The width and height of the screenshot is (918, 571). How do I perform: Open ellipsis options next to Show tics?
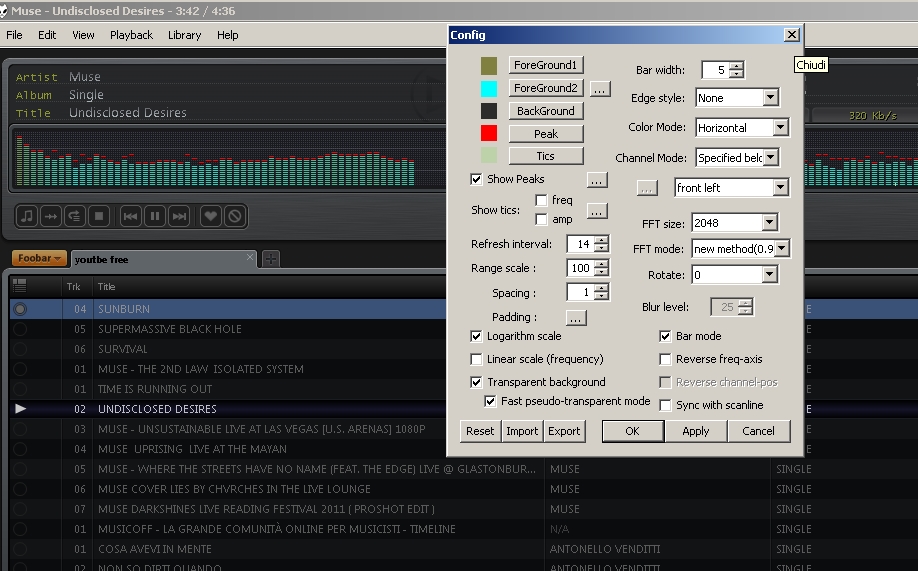click(597, 211)
